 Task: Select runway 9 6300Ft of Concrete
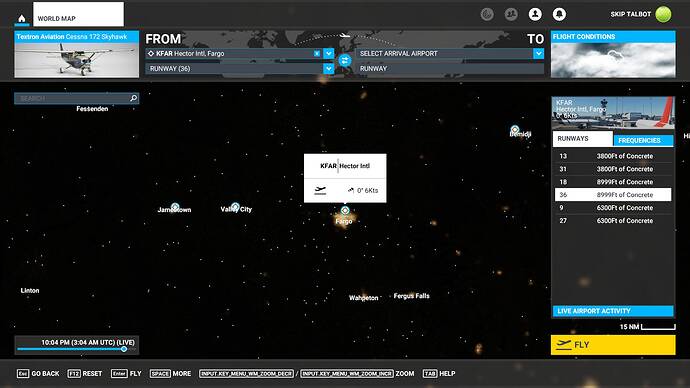(x=613, y=208)
